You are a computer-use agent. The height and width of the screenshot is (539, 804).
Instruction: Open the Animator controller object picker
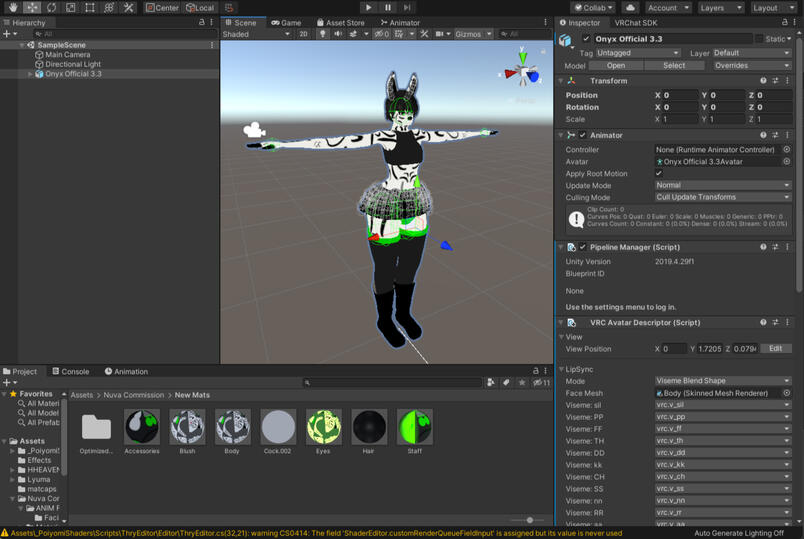point(787,149)
